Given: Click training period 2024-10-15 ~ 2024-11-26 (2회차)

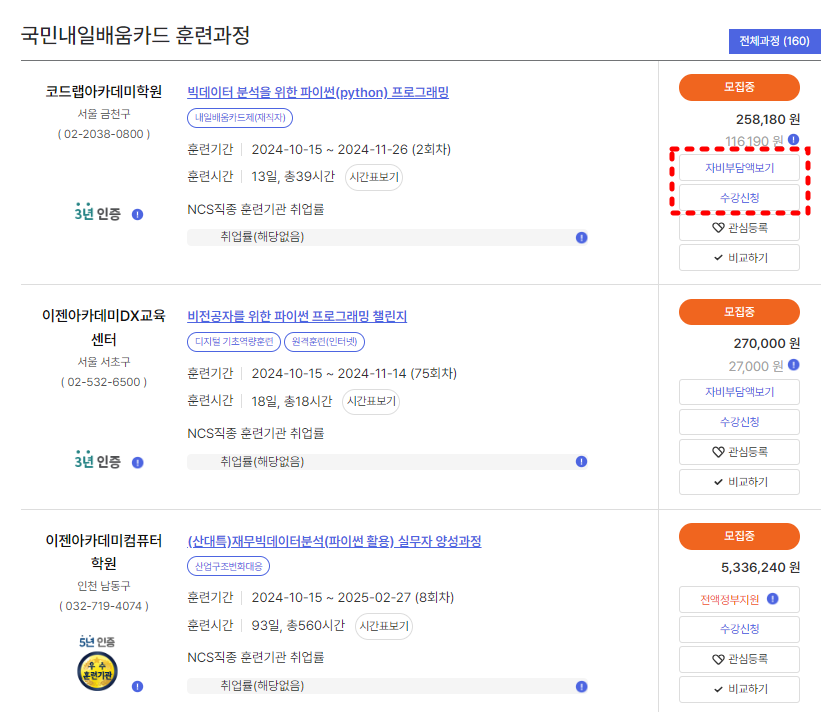Looking at the screenshot, I should 351,149.
